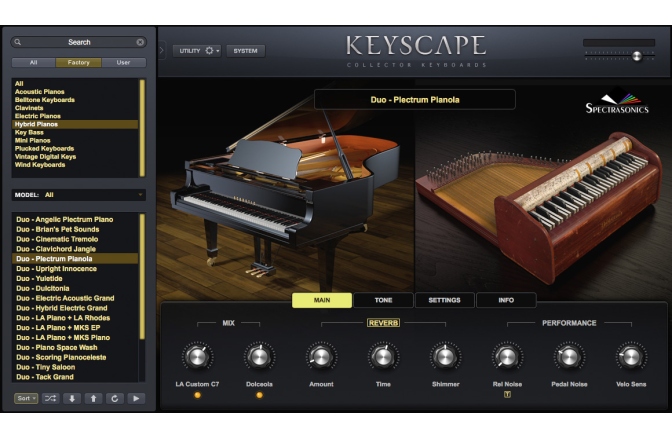The width and height of the screenshot is (672, 440).
Task: Click the LA Custom C7 mix knob
Action: (x=197, y=356)
